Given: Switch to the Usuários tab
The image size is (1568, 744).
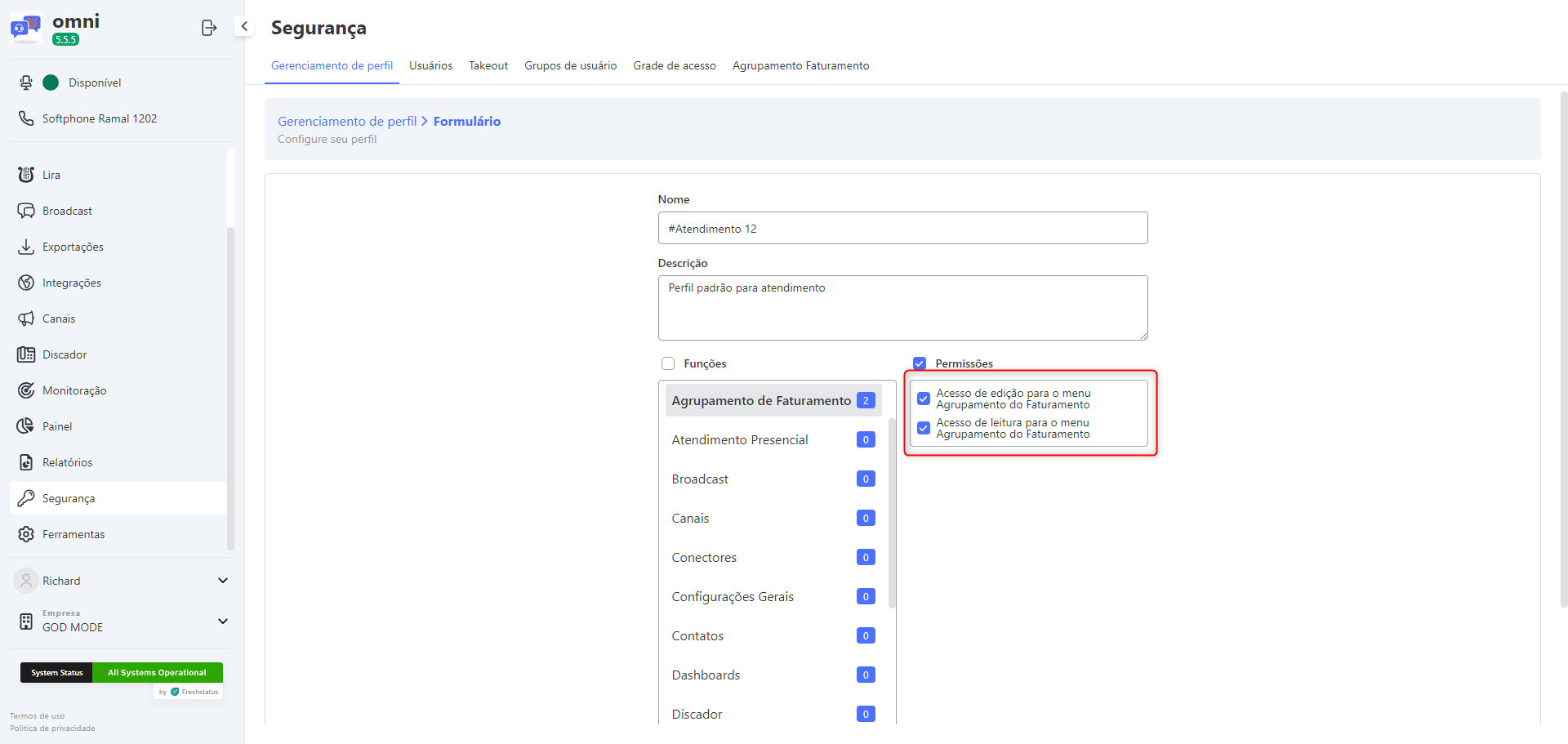Looking at the screenshot, I should coord(430,65).
